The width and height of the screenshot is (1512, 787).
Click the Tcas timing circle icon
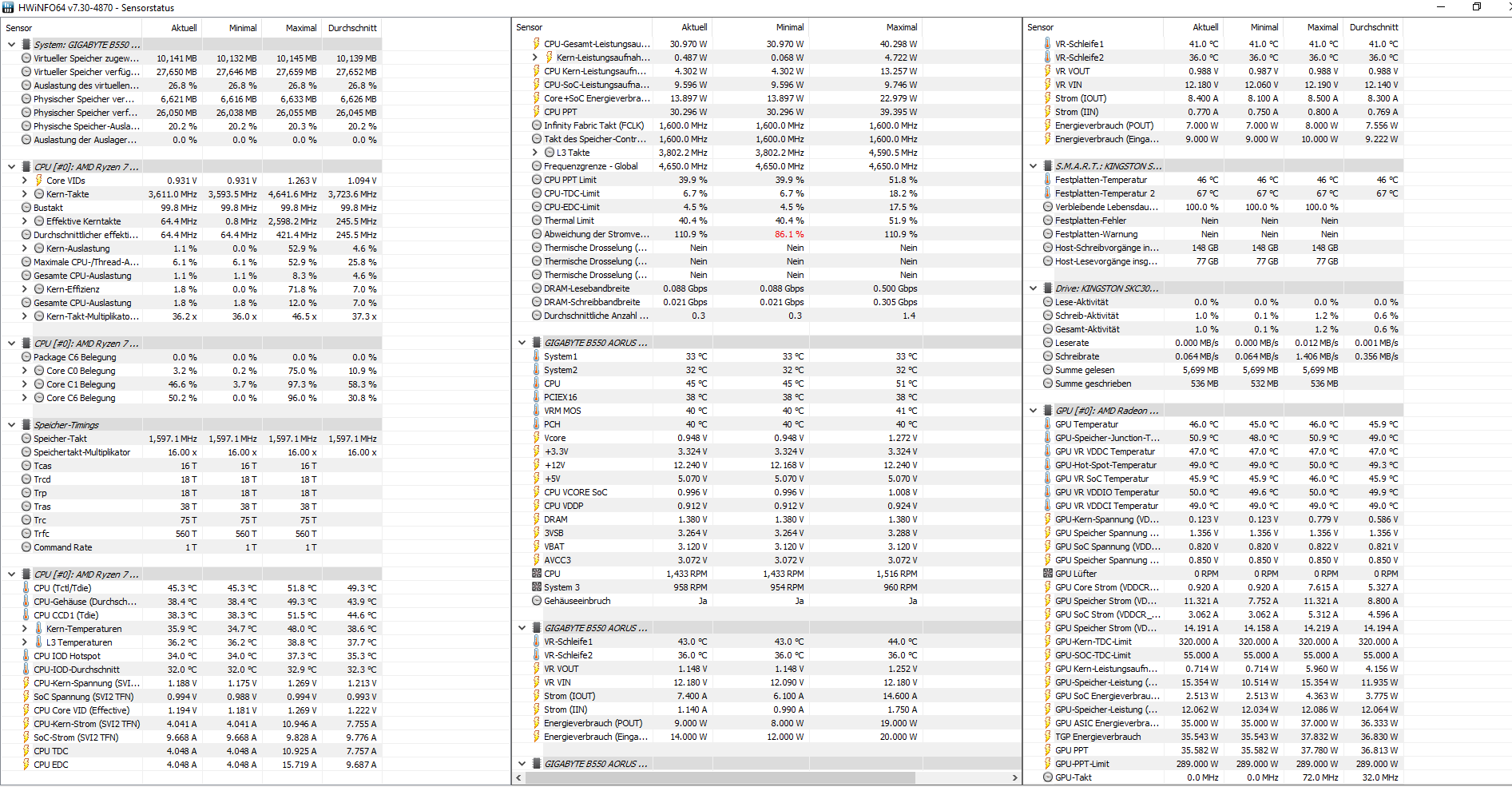pos(26,466)
